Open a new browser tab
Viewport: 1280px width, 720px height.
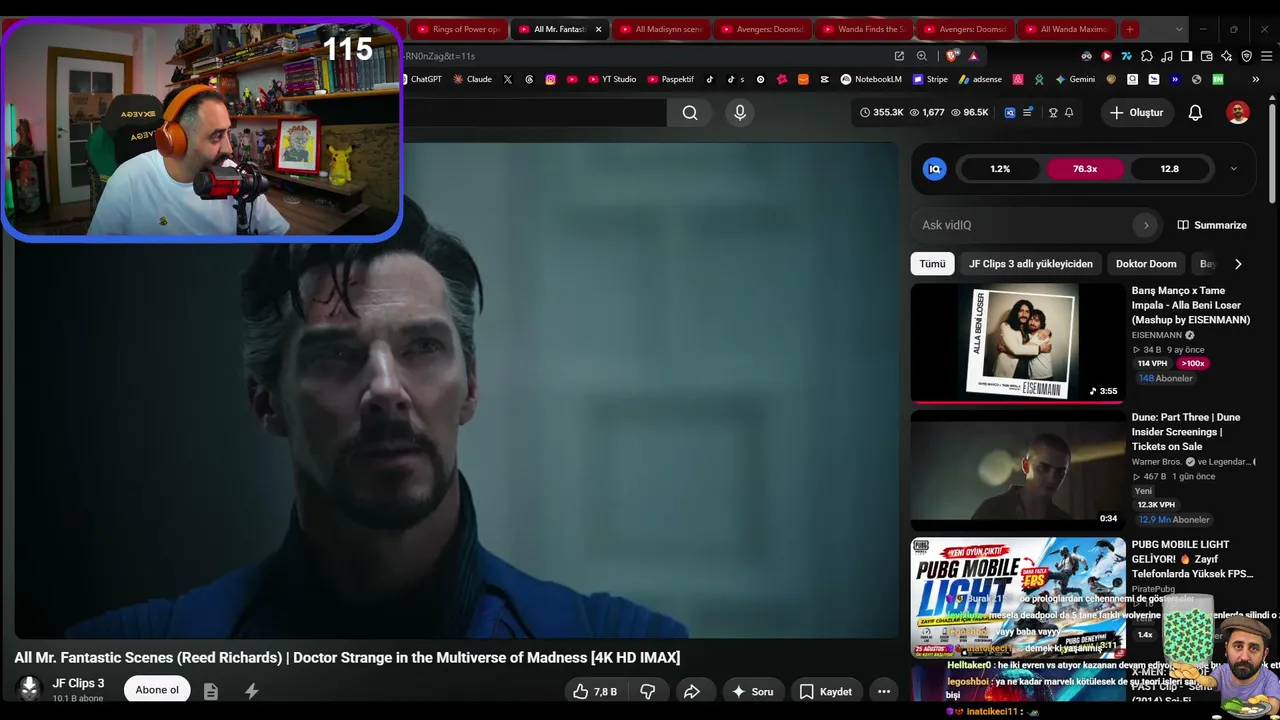point(1129,29)
